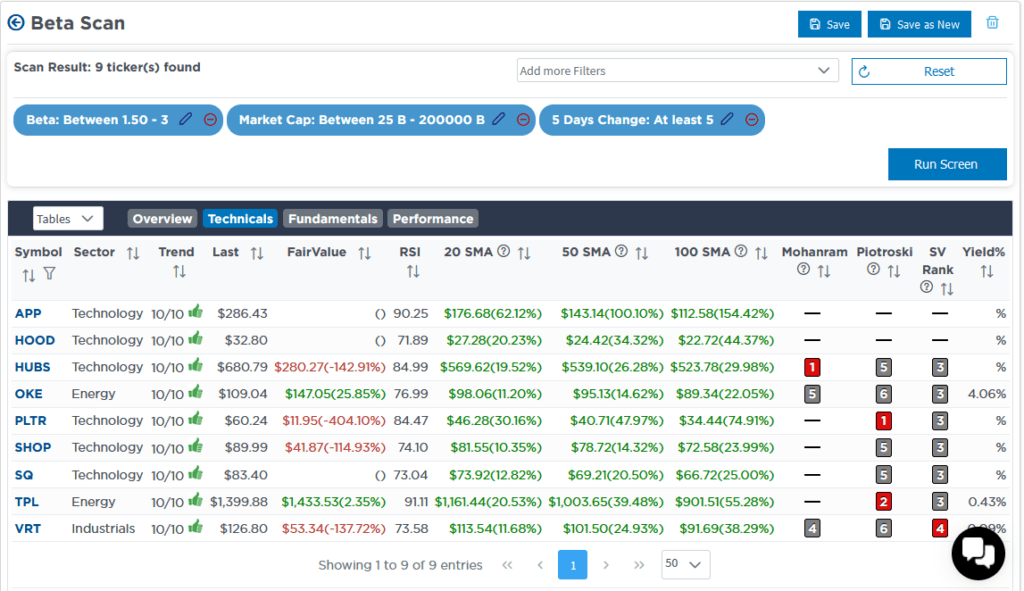
Task: Sort the table by Symbol column
Action: [x=28, y=276]
